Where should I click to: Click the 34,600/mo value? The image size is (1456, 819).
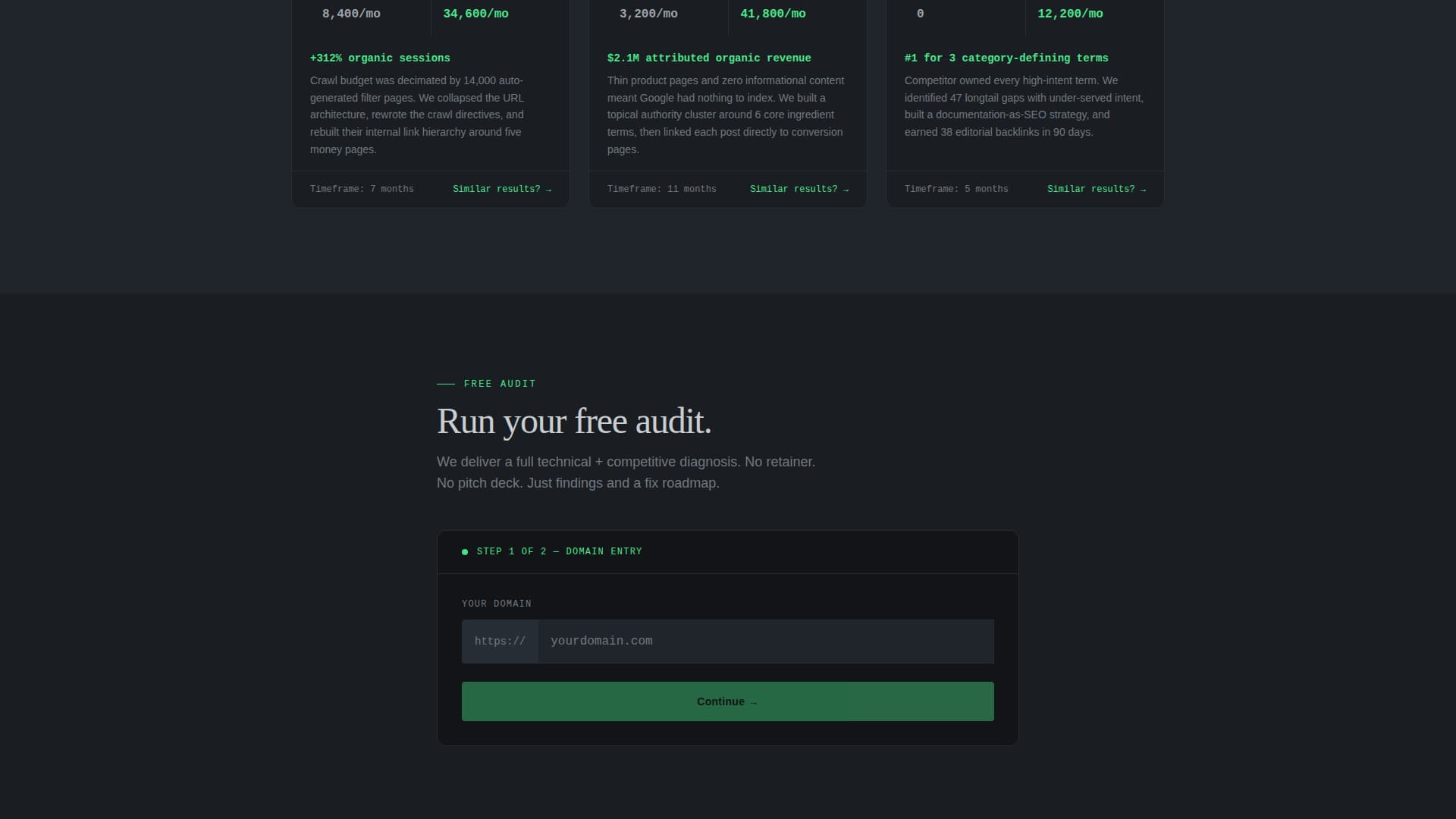coord(475,14)
